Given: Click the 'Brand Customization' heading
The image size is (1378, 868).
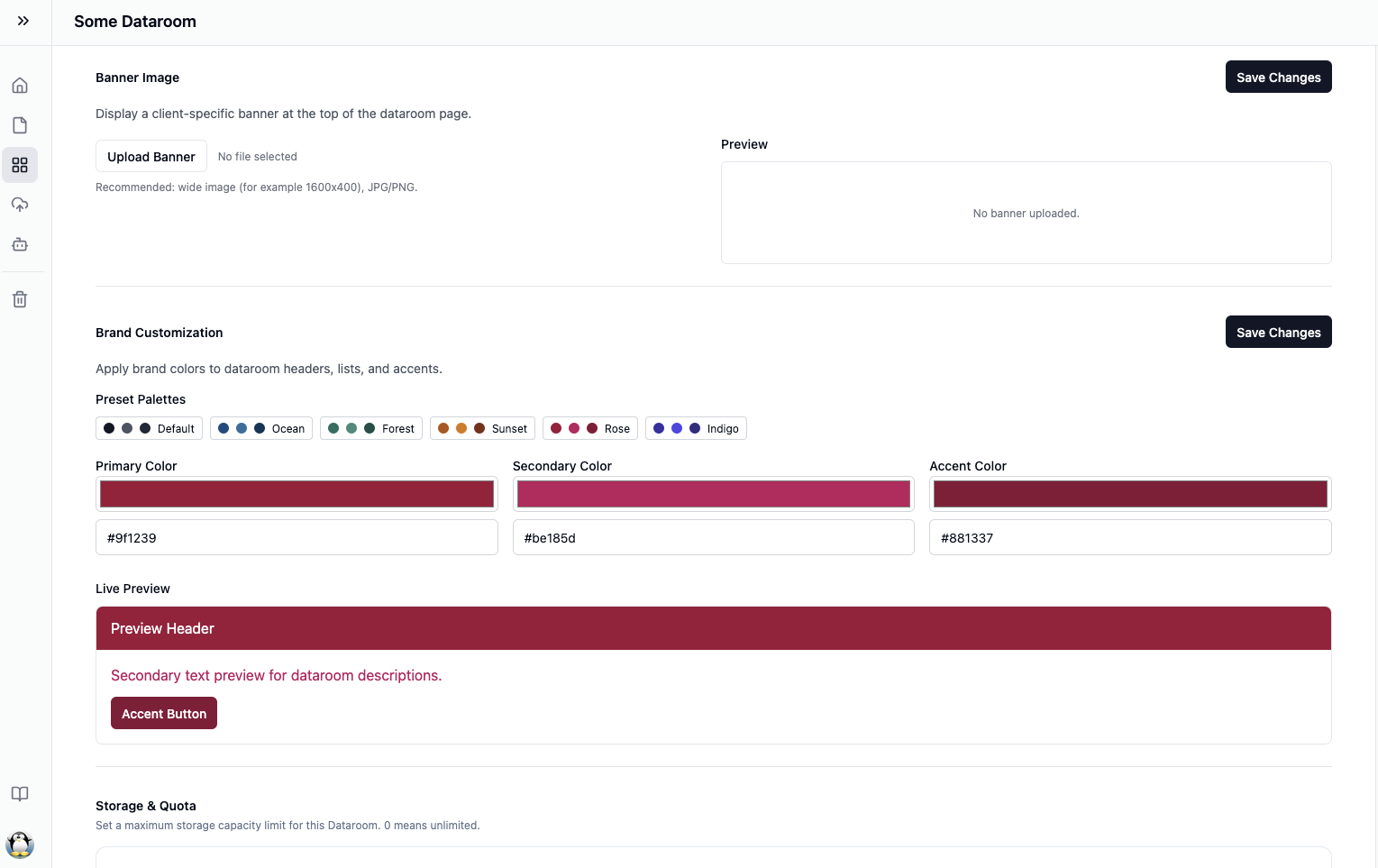Looking at the screenshot, I should tap(160, 333).
